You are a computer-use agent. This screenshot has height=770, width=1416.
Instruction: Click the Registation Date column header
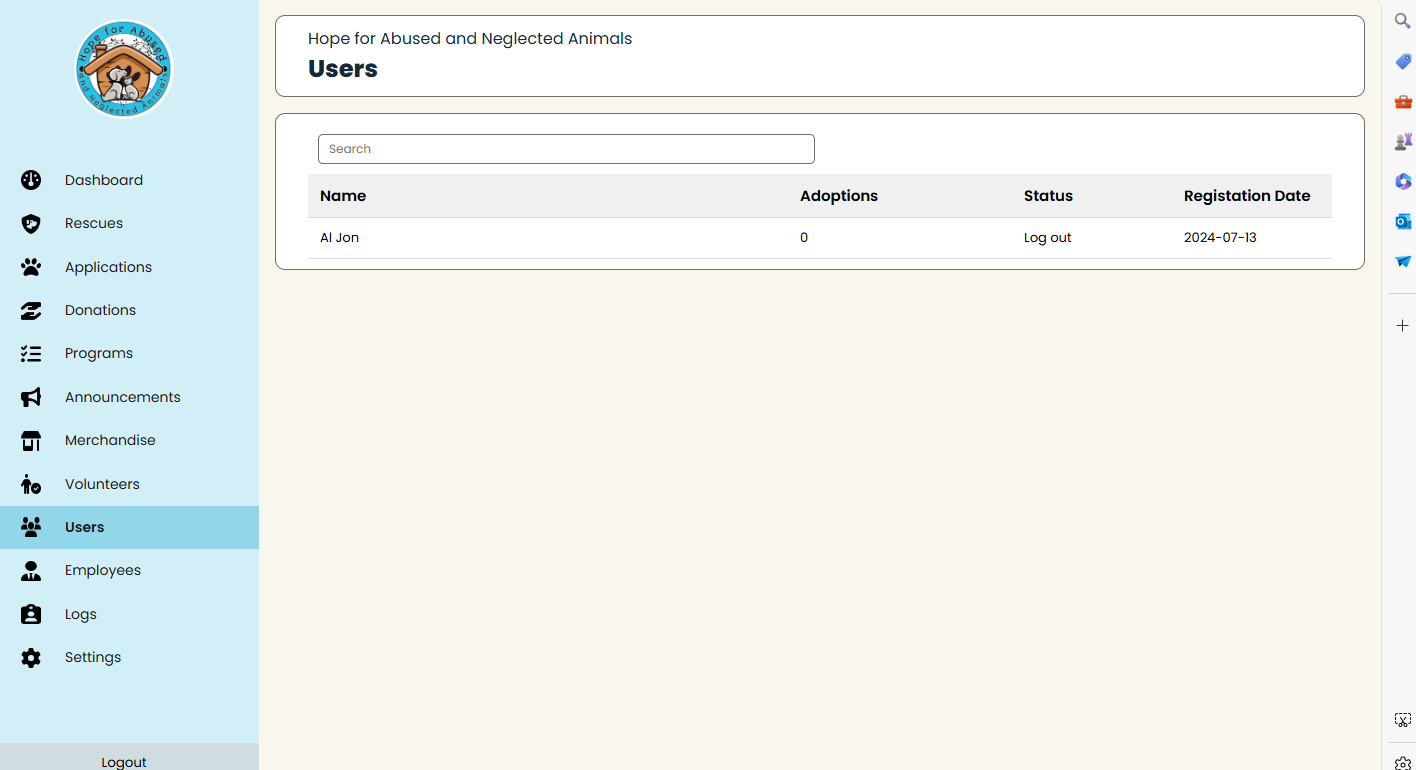[1246, 196]
